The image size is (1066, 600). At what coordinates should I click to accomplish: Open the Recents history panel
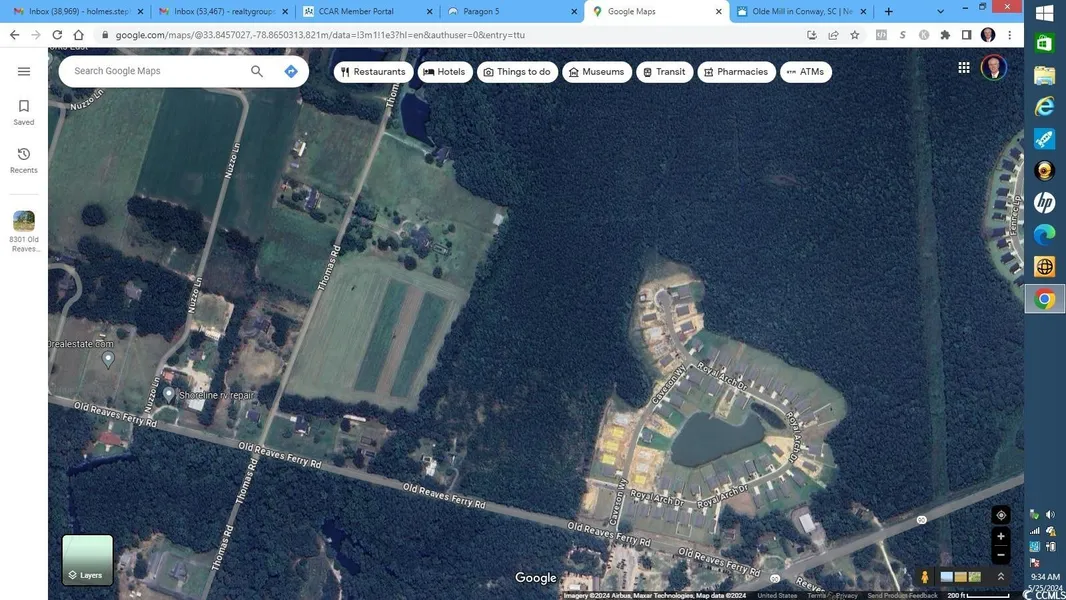coord(24,160)
